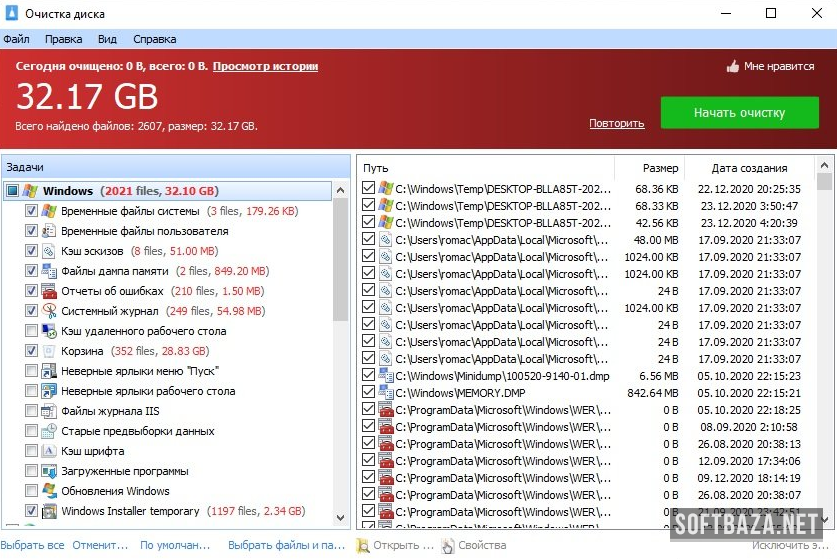Toggle the Windows group tri-state checkbox
This screenshot has width=837, height=559.
coord(12,191)
